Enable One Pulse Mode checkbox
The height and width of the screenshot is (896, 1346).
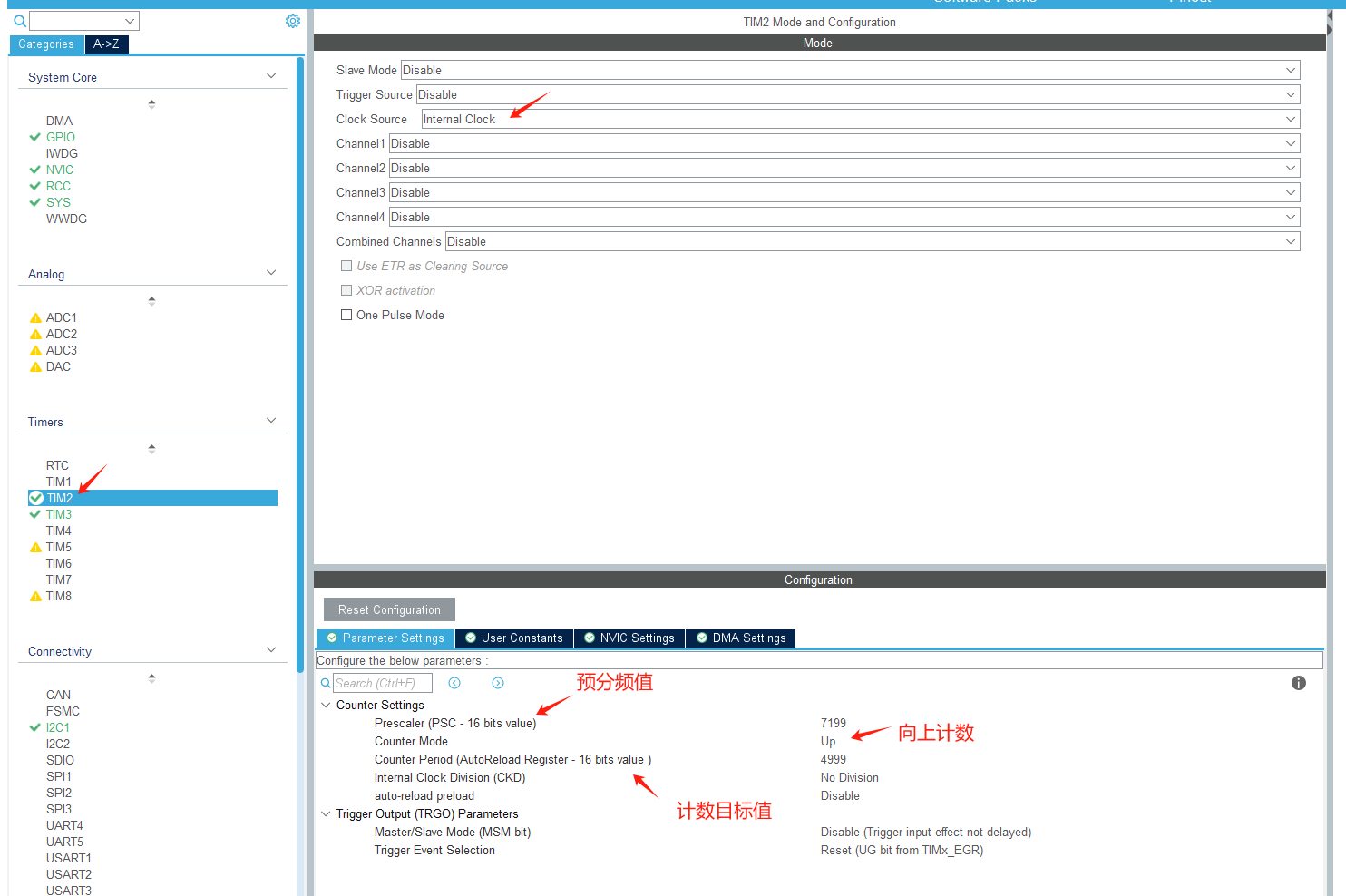346,315
